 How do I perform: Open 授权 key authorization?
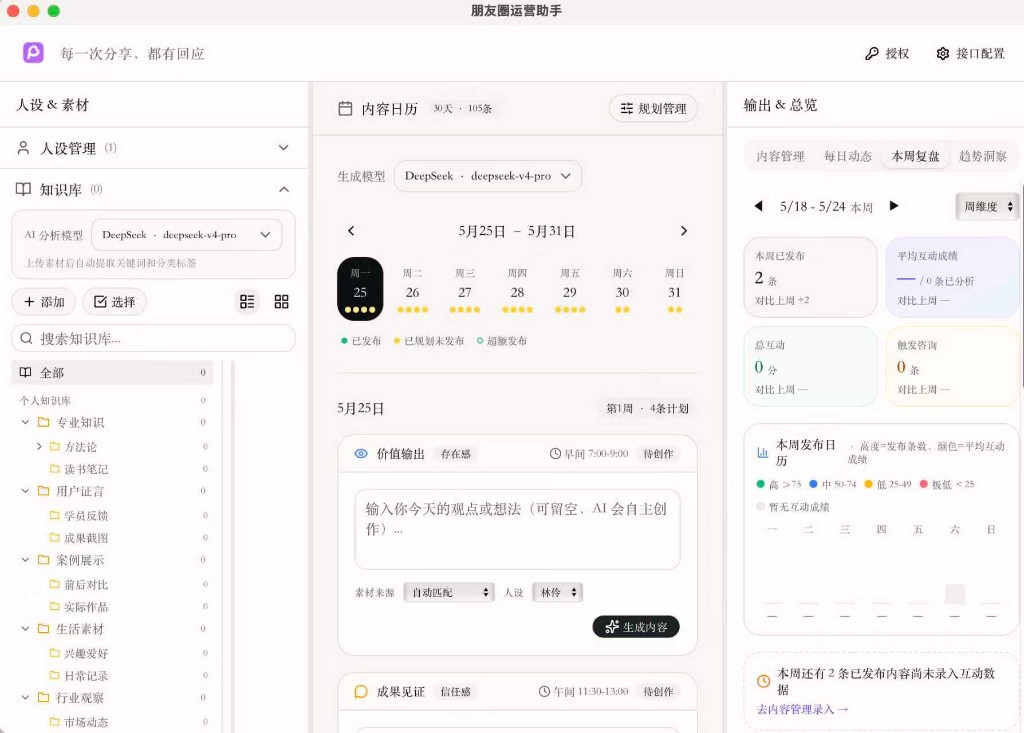(887, 54)
